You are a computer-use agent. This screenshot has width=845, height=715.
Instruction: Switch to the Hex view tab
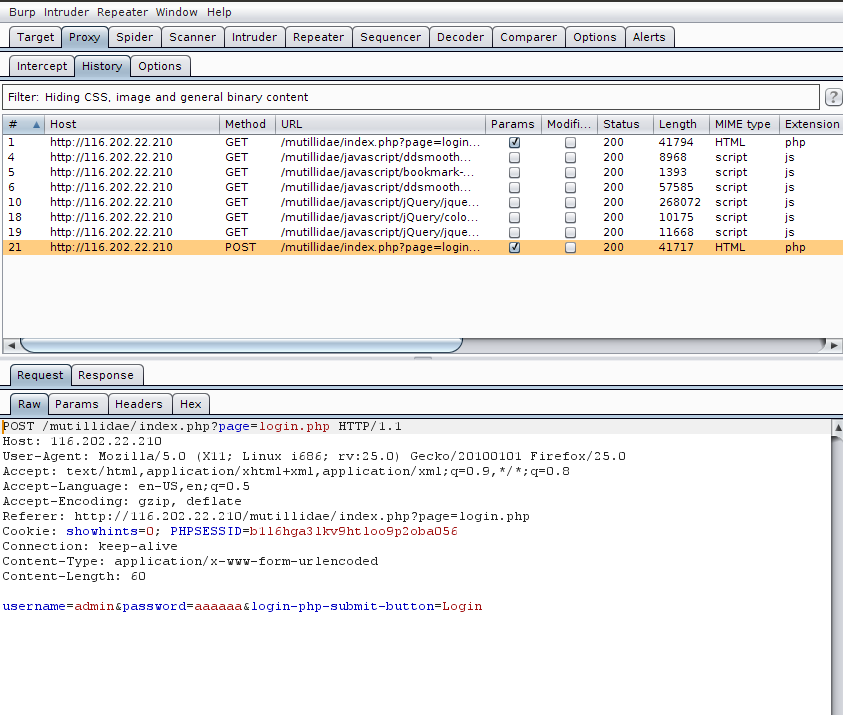tap(191, 405)
